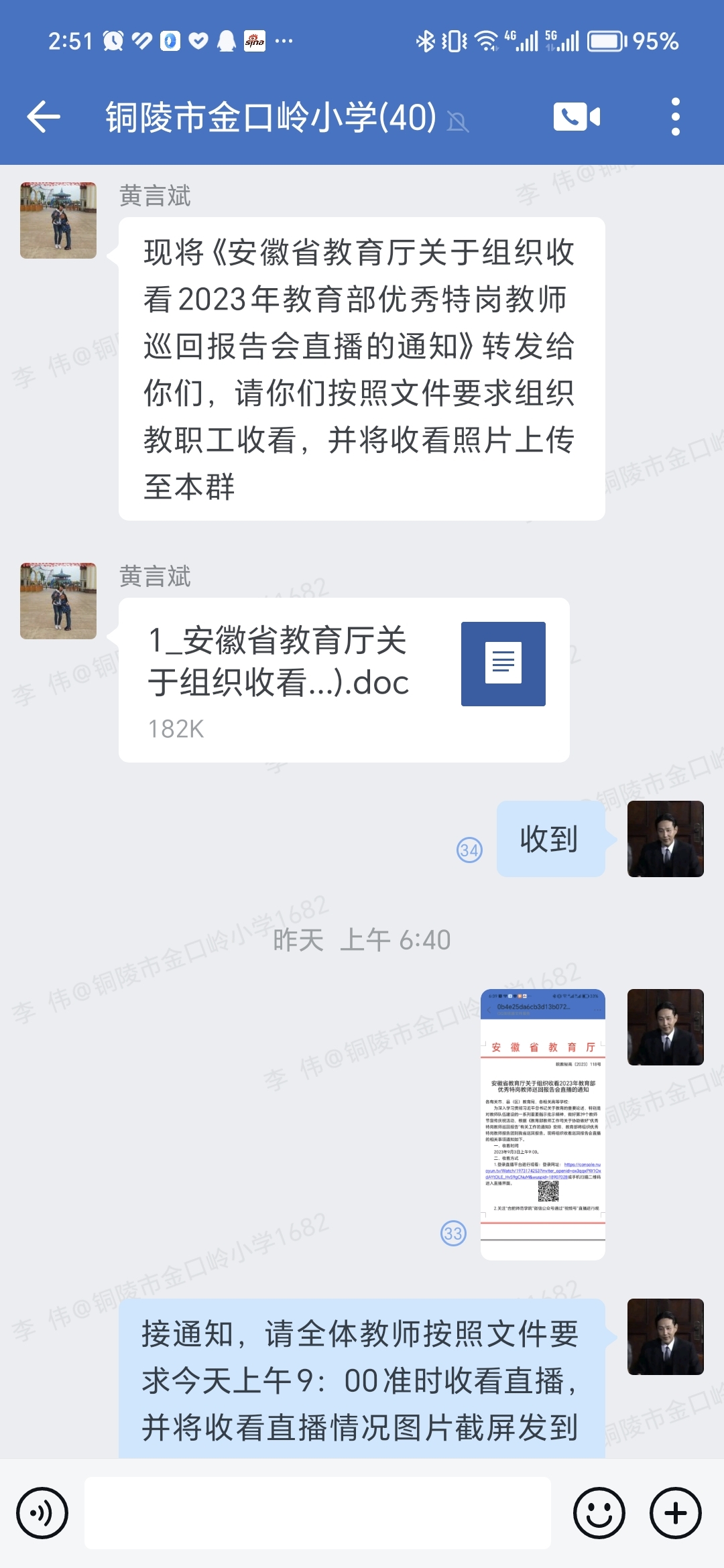Viewport: 724px width, 1568px height.
Task: Tap 黄言斌's avatar on first message
Action: (58, 220)
